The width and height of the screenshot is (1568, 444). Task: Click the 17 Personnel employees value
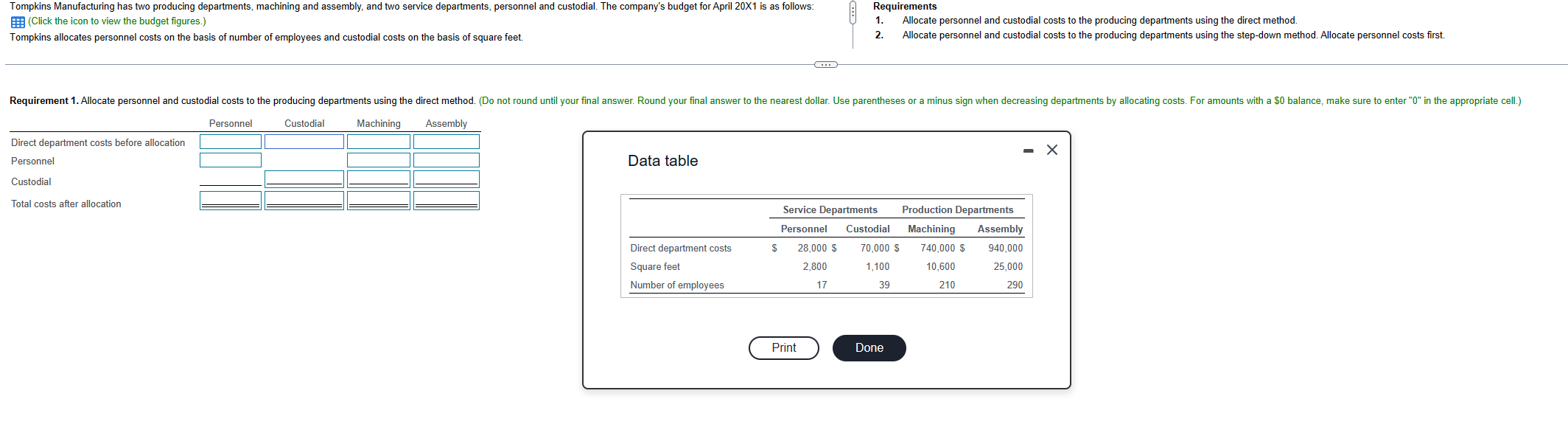tap(822, 285)
